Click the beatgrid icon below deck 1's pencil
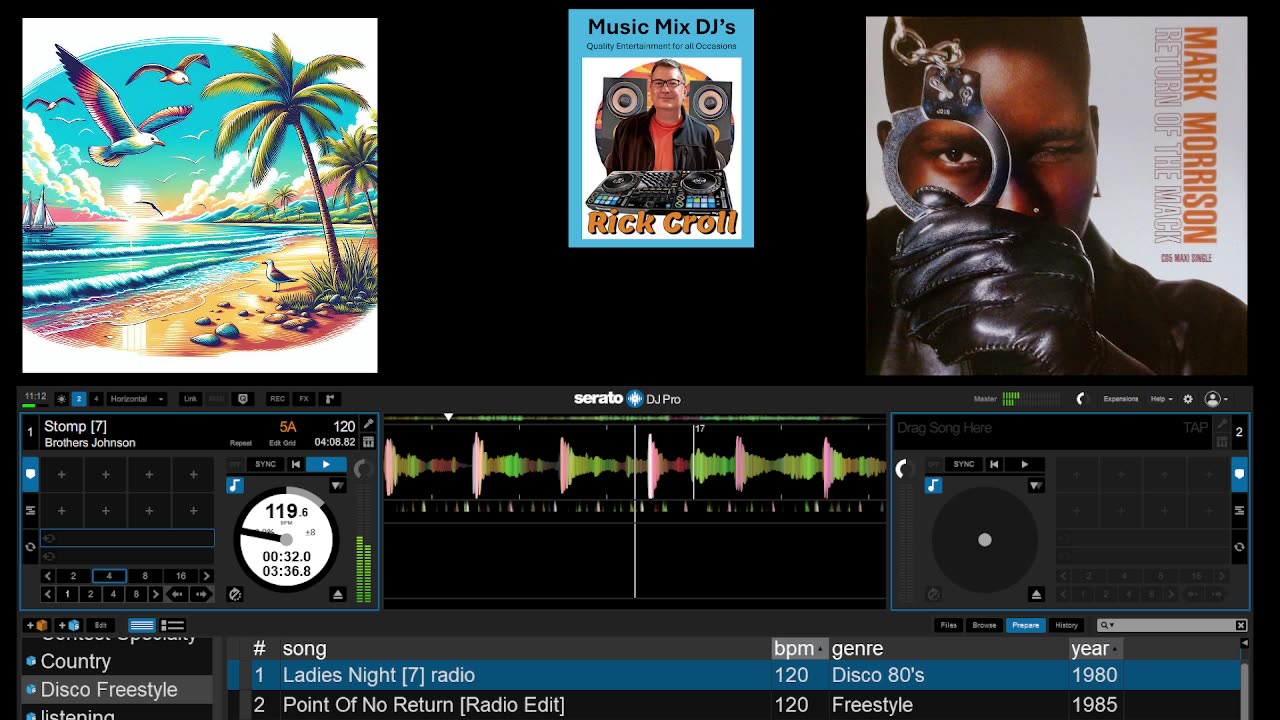Image resolution: width=1280 pixels, height=720 pixels. (x=368, y=442)
